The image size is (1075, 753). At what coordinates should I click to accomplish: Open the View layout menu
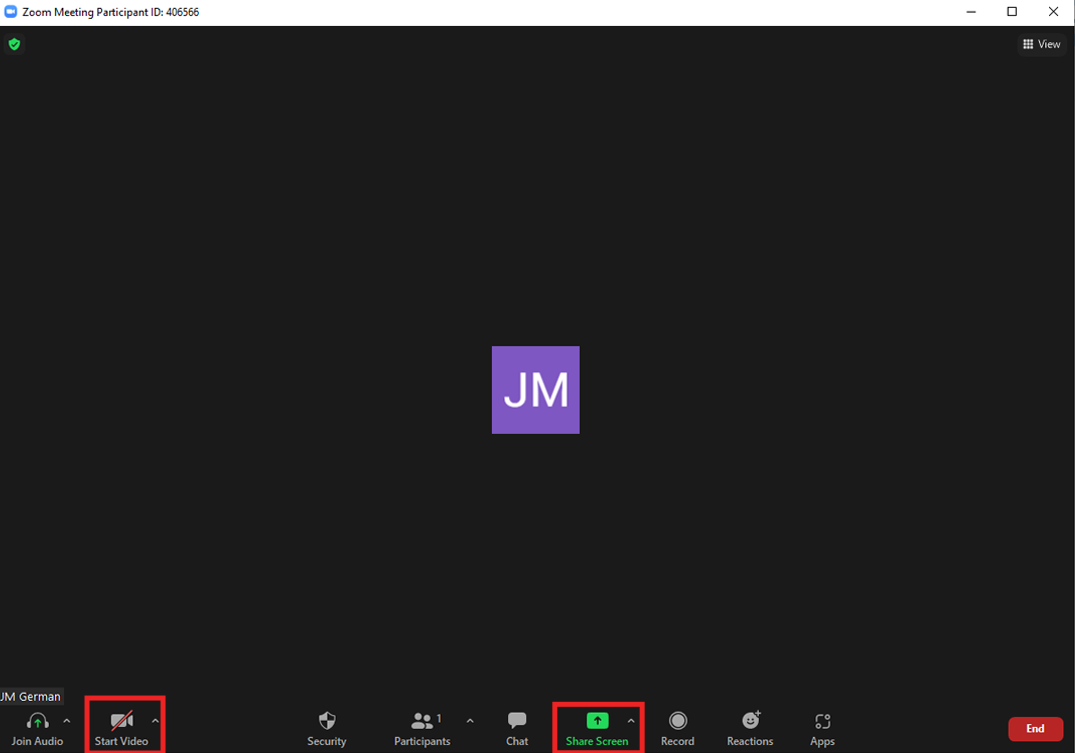[1041, 44]
